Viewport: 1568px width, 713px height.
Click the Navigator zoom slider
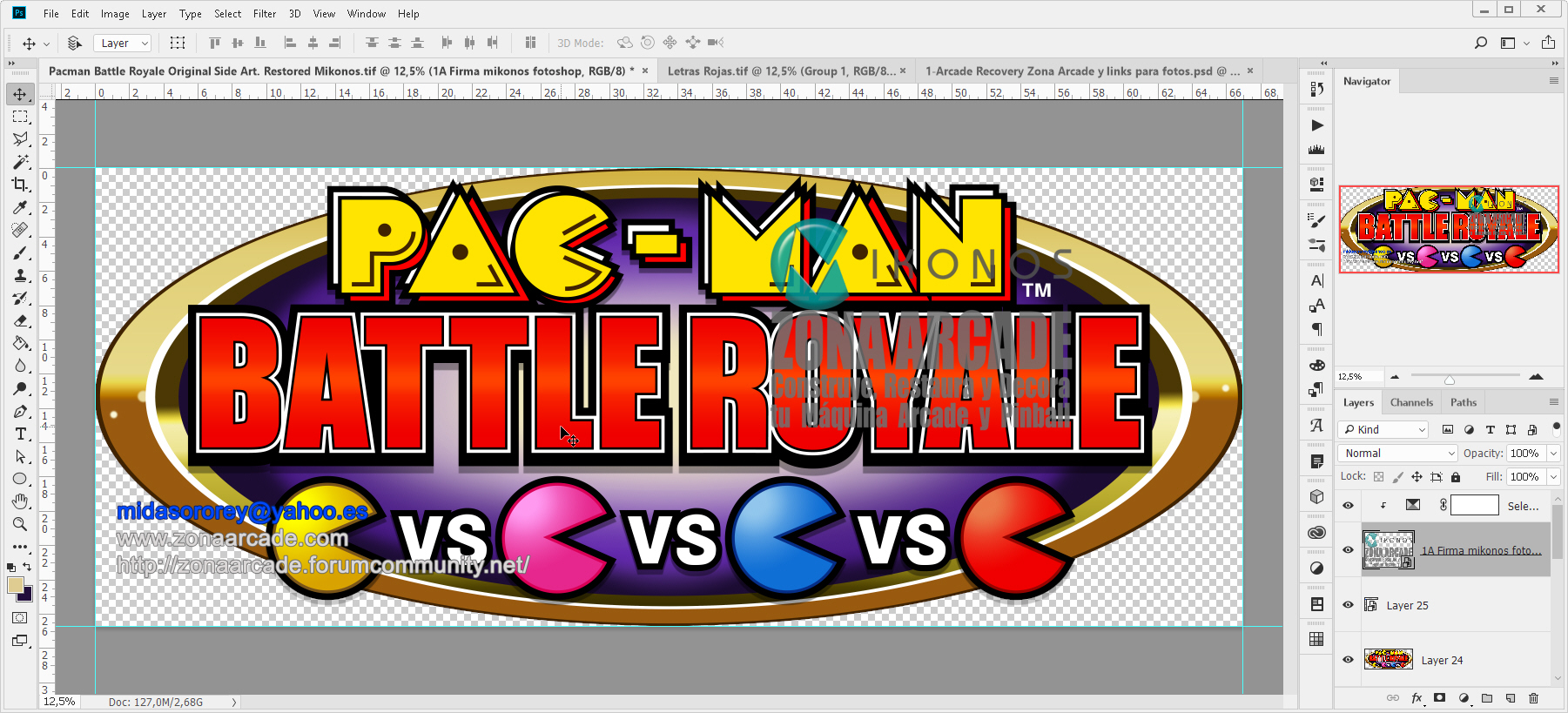(x=1450, y=379)
